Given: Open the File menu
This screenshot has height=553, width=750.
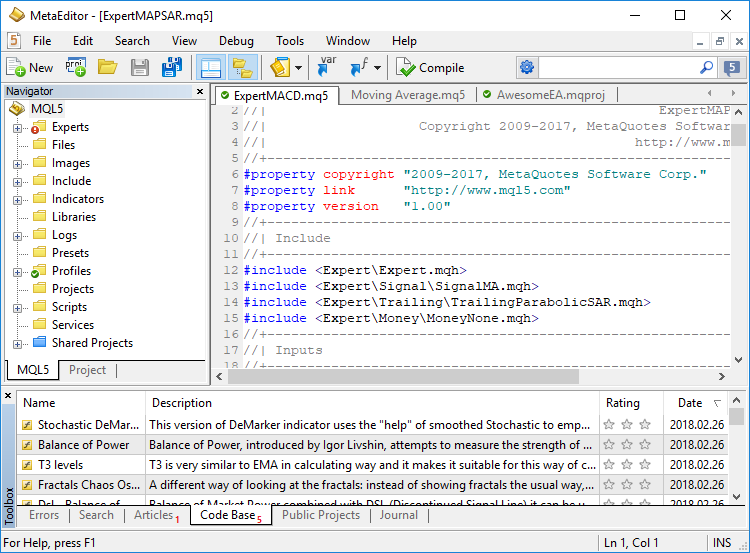Looking at the screenshot, I should (x=42, y=41).
